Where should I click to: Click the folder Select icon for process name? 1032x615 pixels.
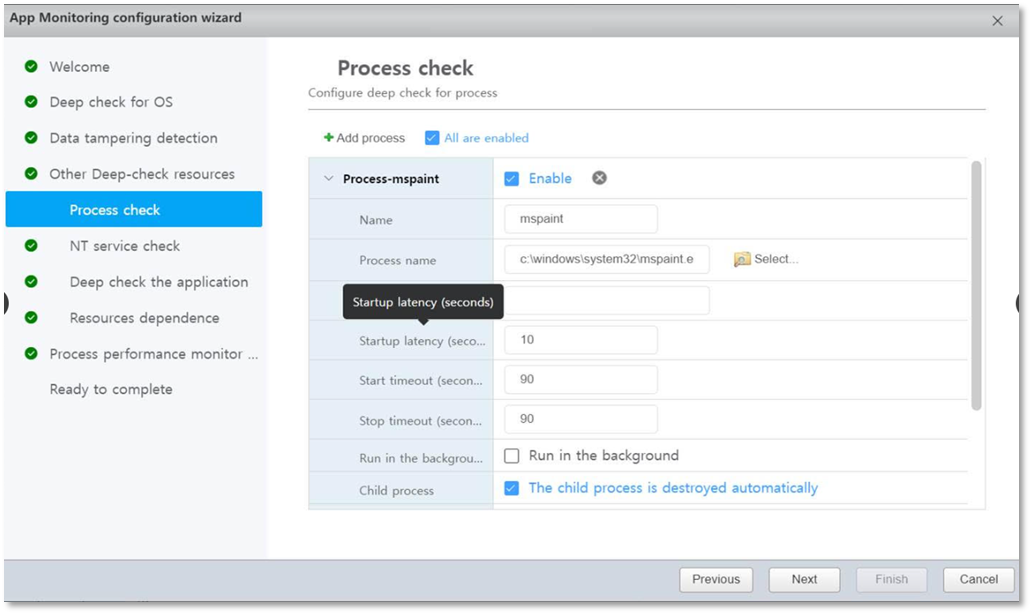pyautogui.click(x=742, y=259)
